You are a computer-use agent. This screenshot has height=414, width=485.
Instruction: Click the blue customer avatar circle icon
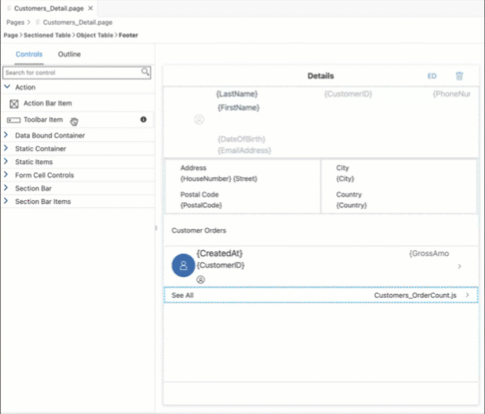183,265
